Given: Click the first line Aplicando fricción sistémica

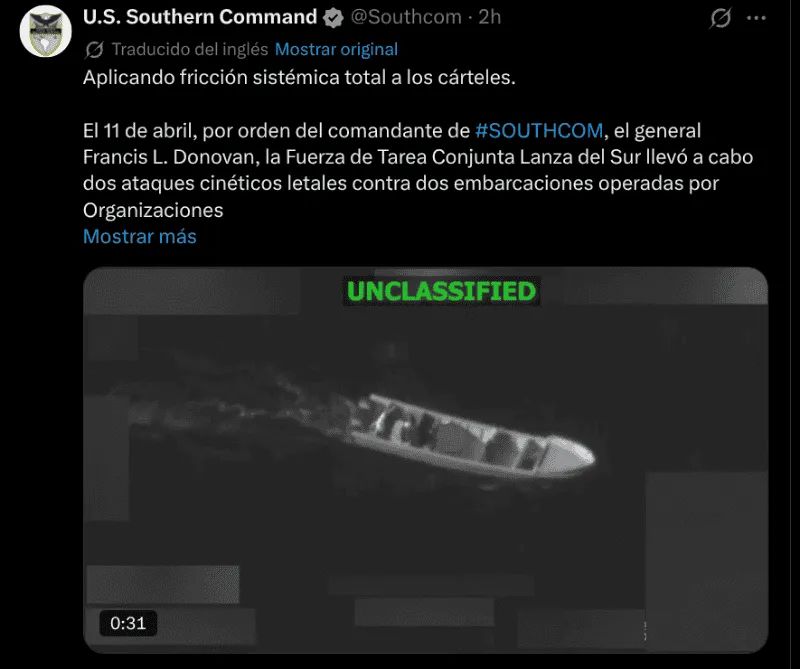Looking at the screenshot, I should [x=299, y=78].
